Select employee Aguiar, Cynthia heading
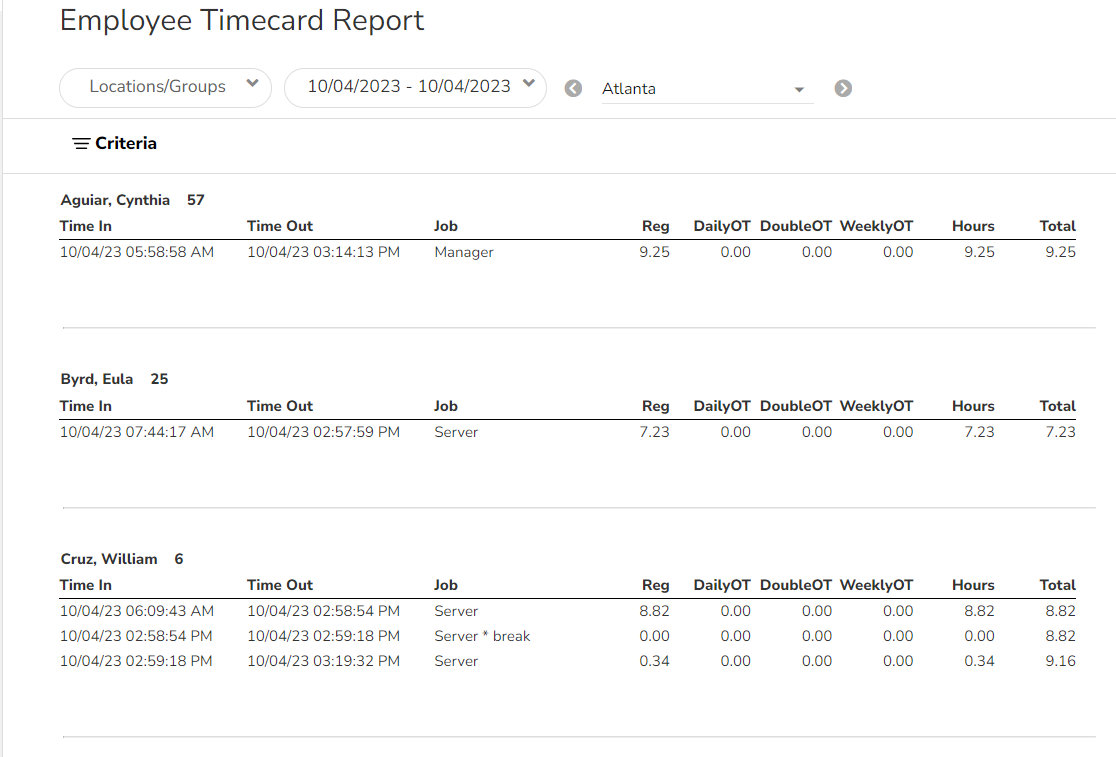The height and width of the screenshot is (757, 1116). [115, 200]
